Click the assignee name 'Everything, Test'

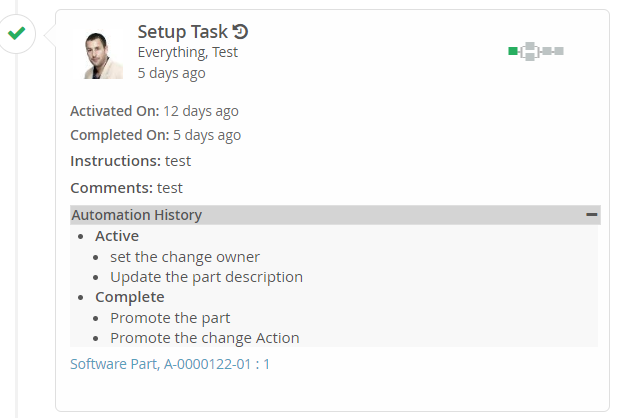coord(187,52)
